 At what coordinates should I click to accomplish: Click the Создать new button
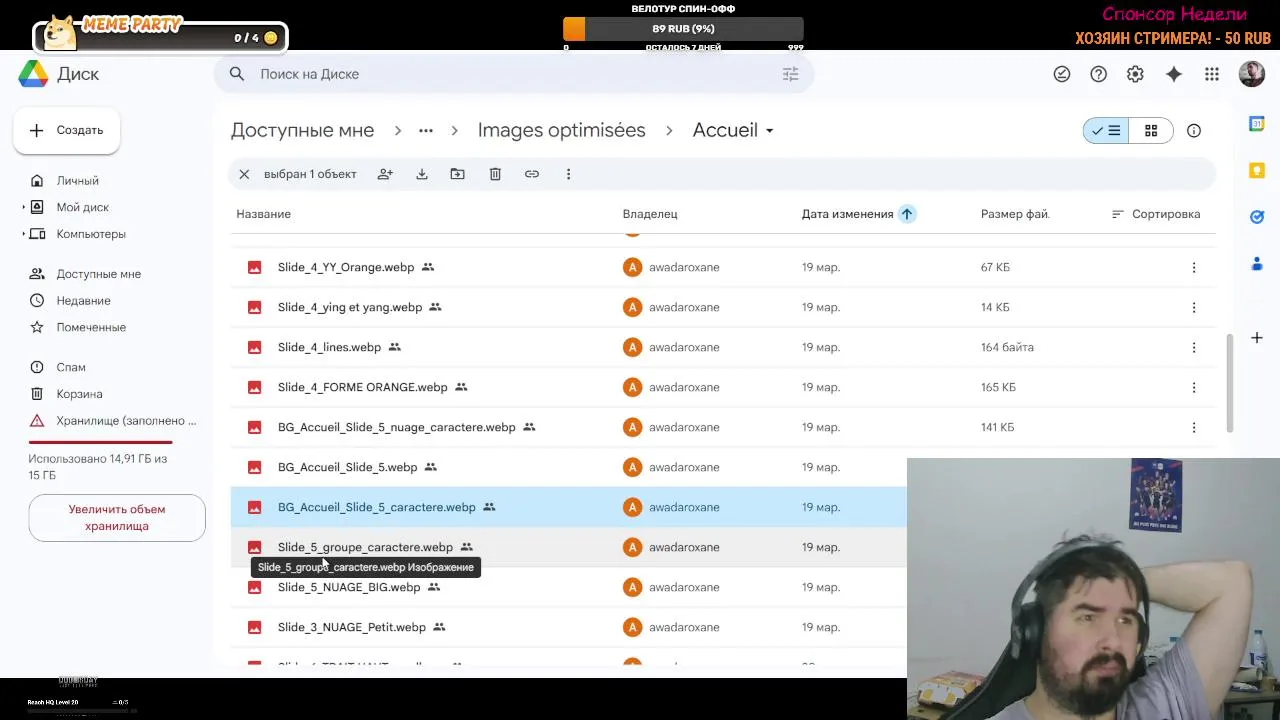pyautogui.click(x=67, y=130)
